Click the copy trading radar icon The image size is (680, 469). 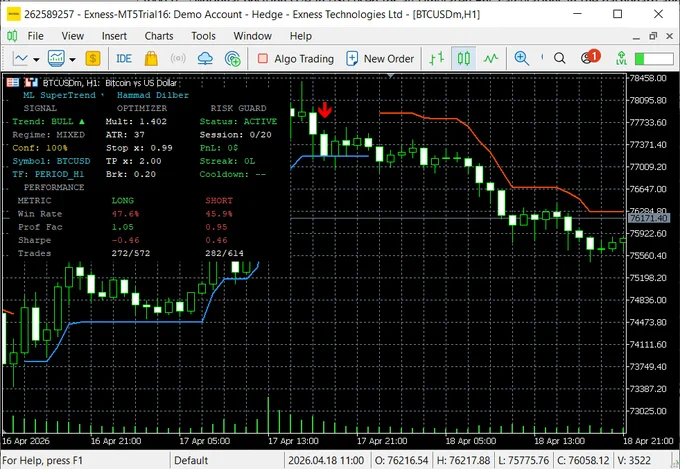pos(232,59)
